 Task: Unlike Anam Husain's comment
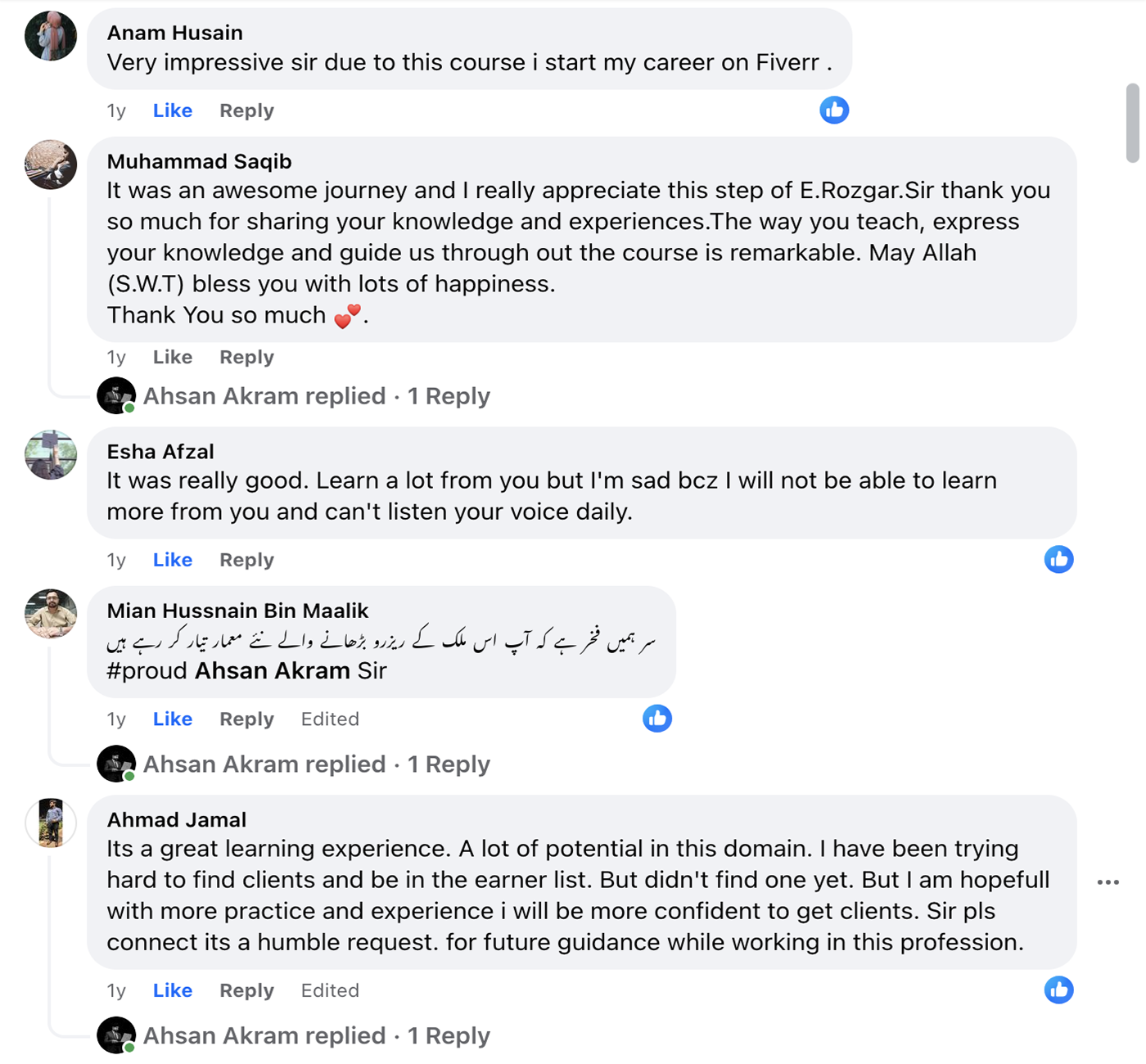[x=173, y=110]
